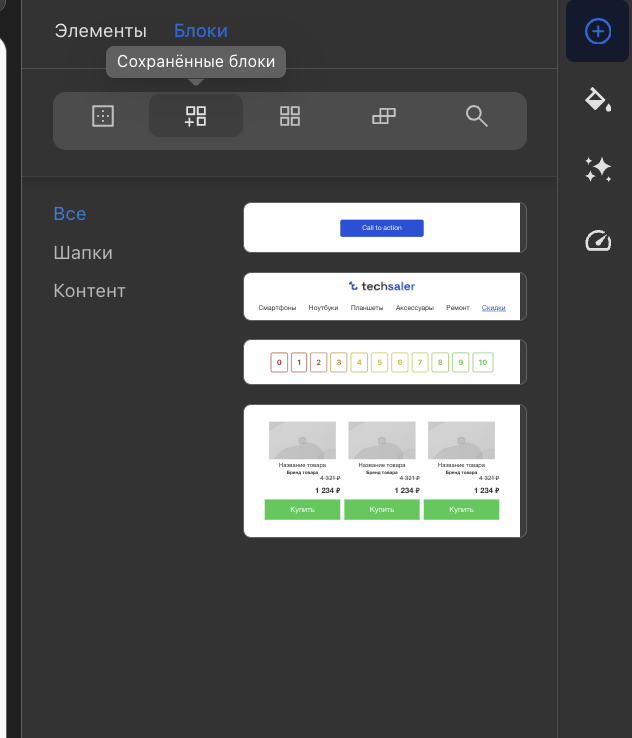Select the stacked modules structure icon
This screenshot has width=632, height=738.
click(384, 116)
